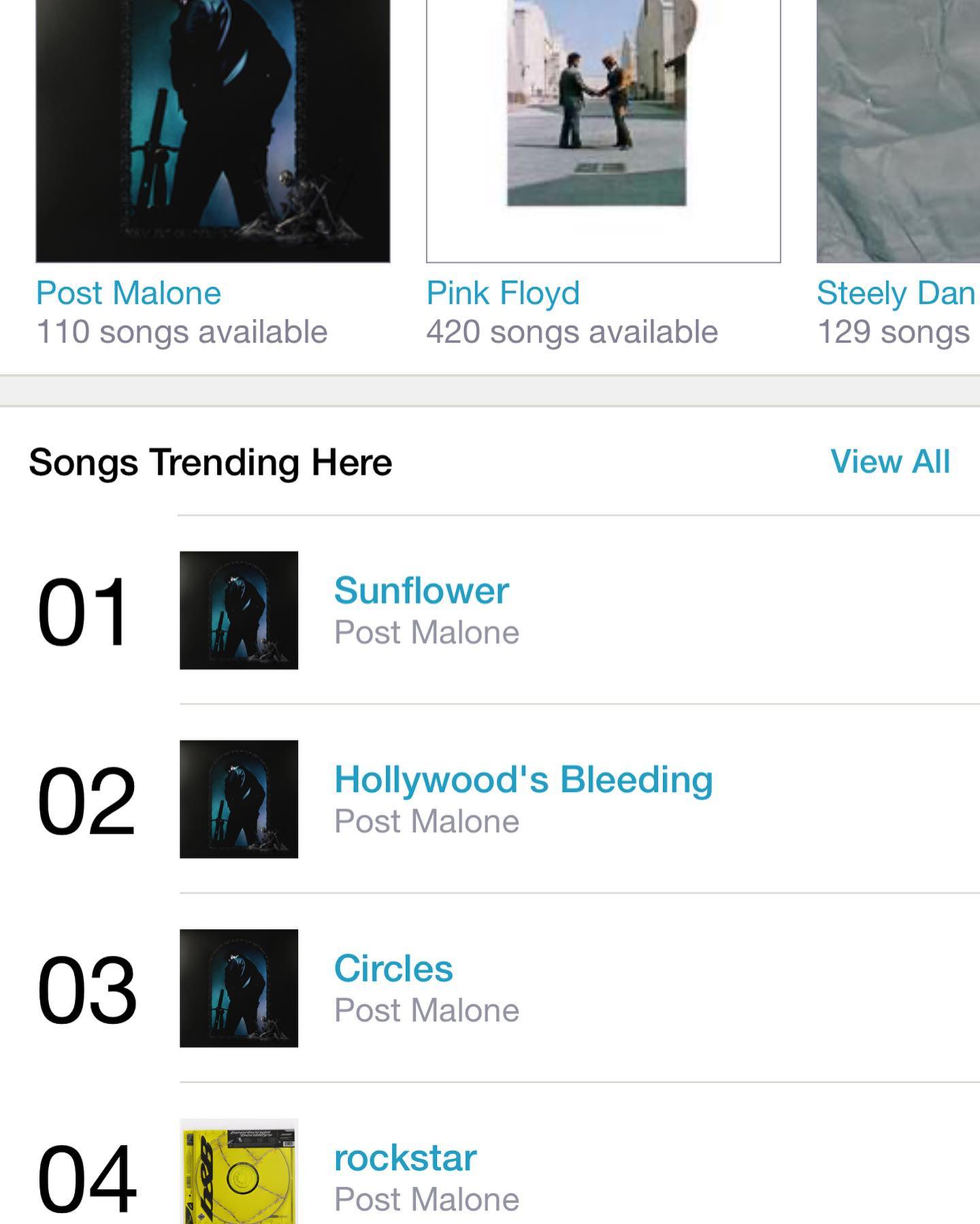Open the rockstar song title
The image size is (980, 1224).
pos(405,1157)
